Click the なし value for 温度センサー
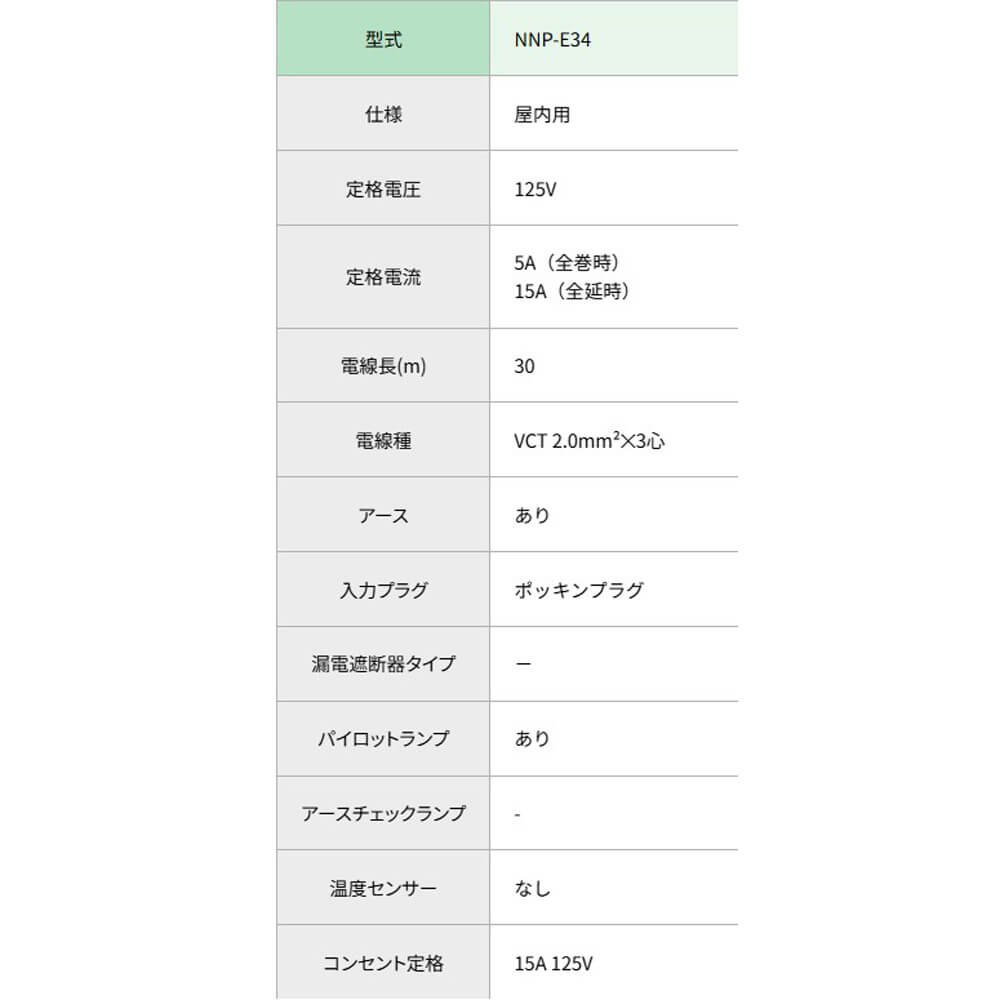Image resolution: width=1000 pixels, height=1000 pixels. click(x=533, y=888)
